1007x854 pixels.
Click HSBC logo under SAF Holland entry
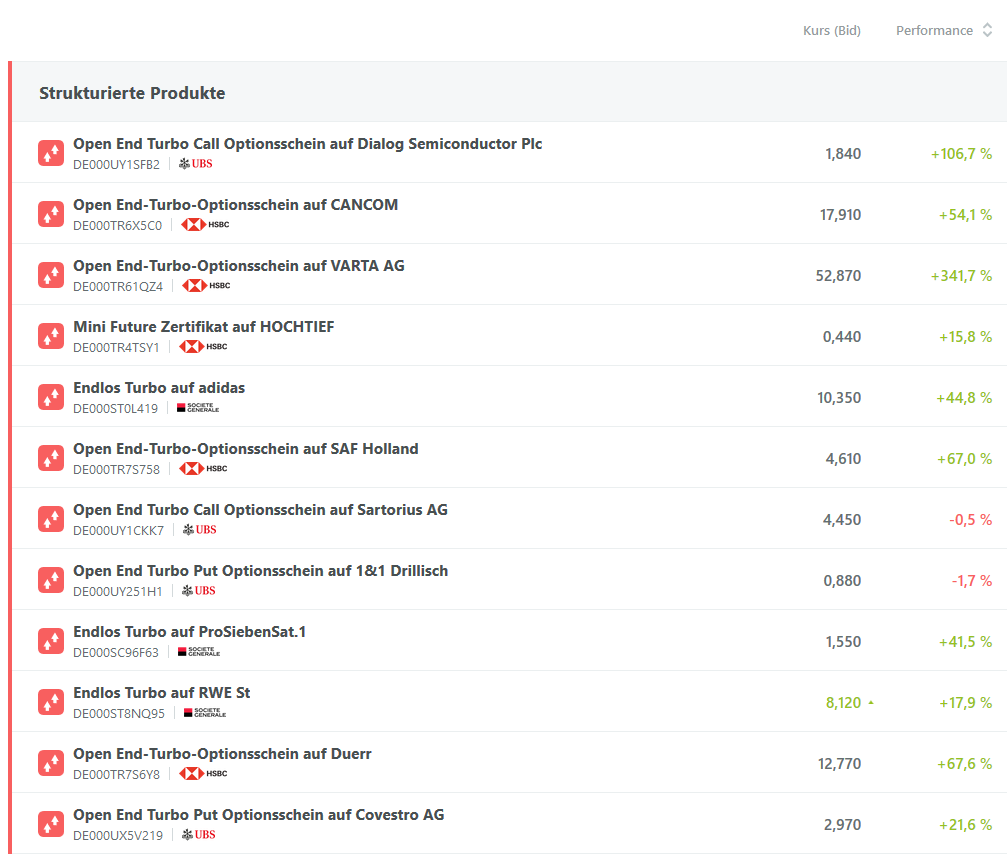coord(204,469)
